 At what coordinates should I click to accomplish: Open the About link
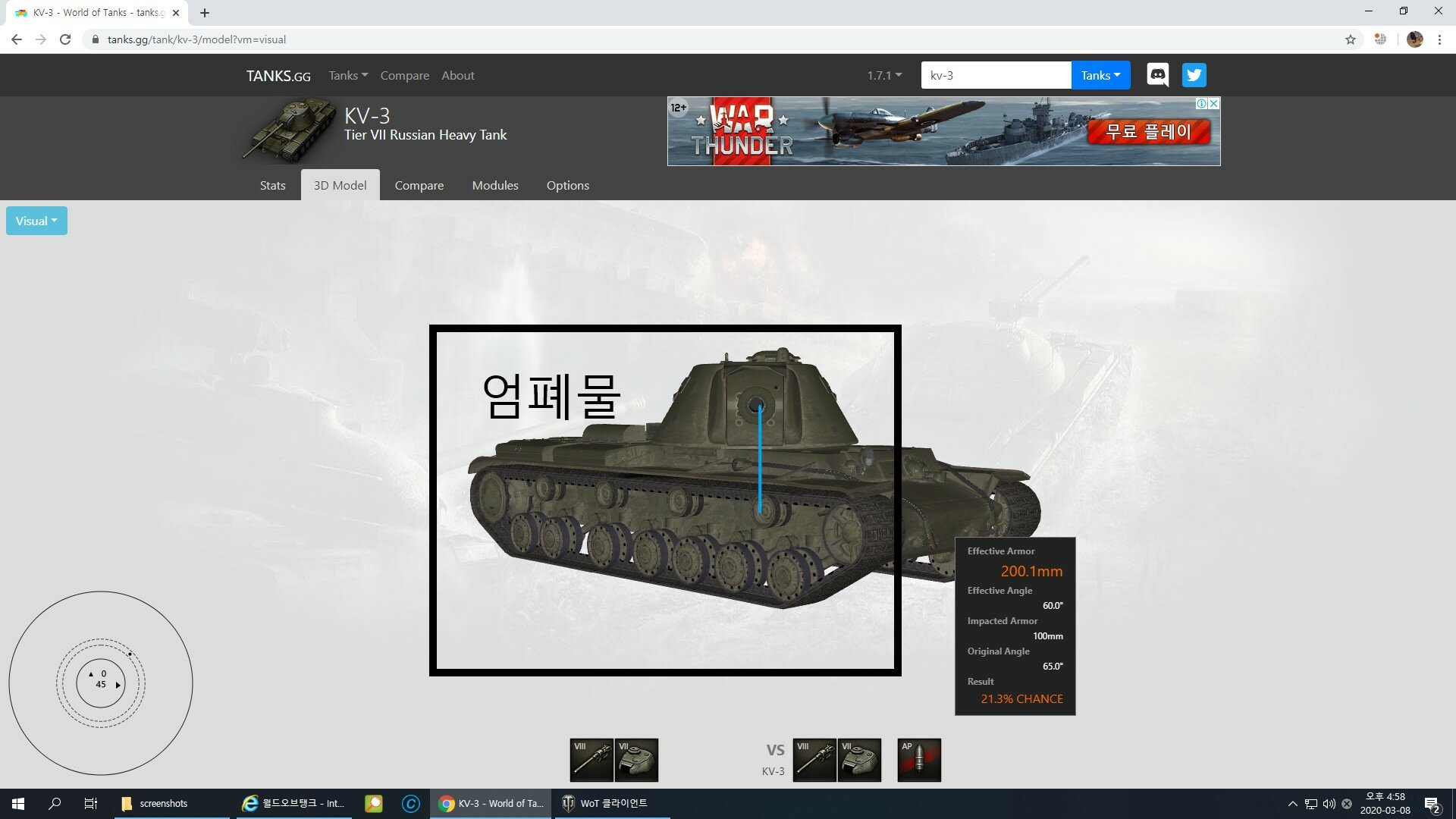click(x=458, y=75)
